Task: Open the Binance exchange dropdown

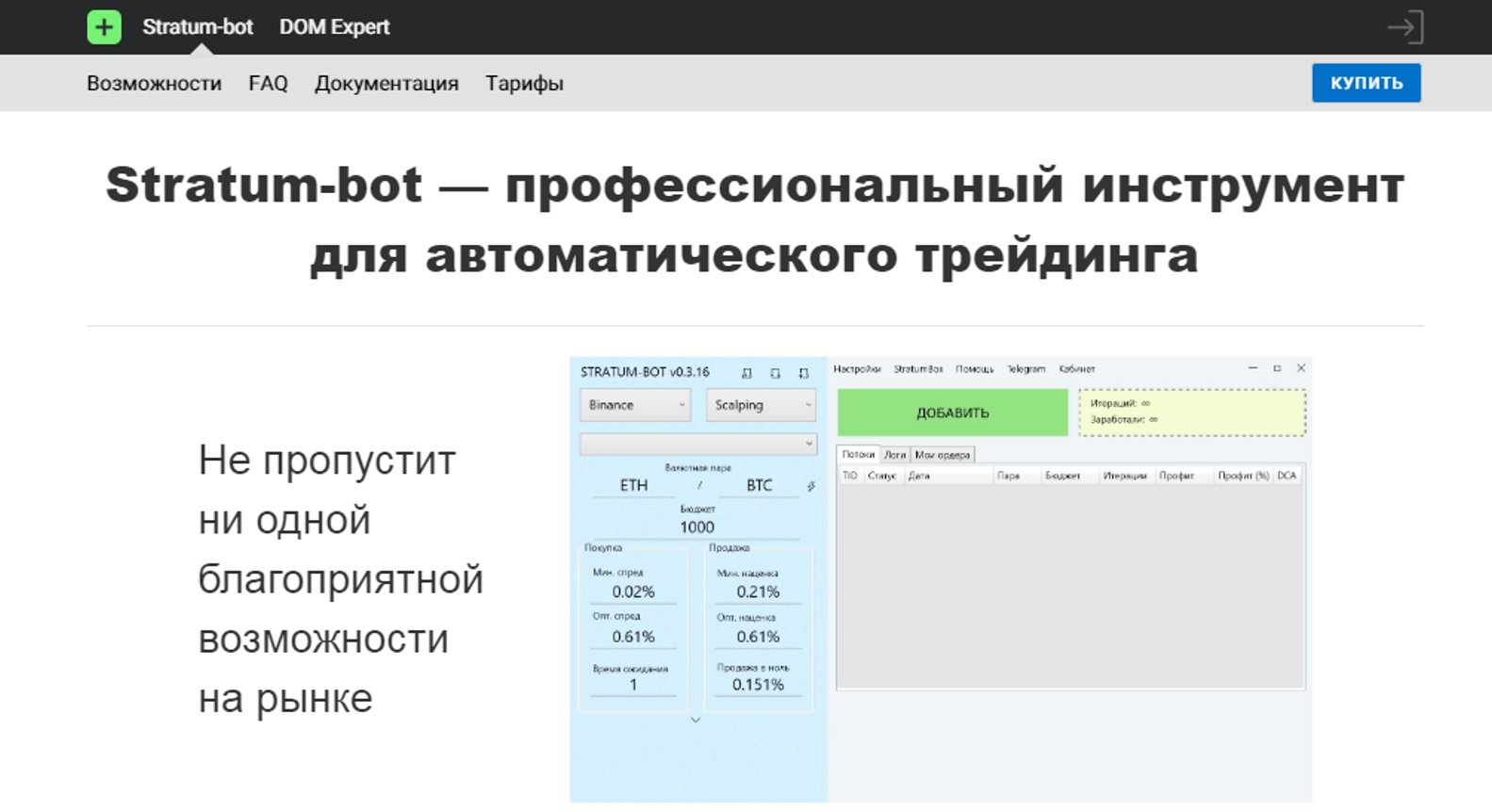Action: [x=635, y=405]
